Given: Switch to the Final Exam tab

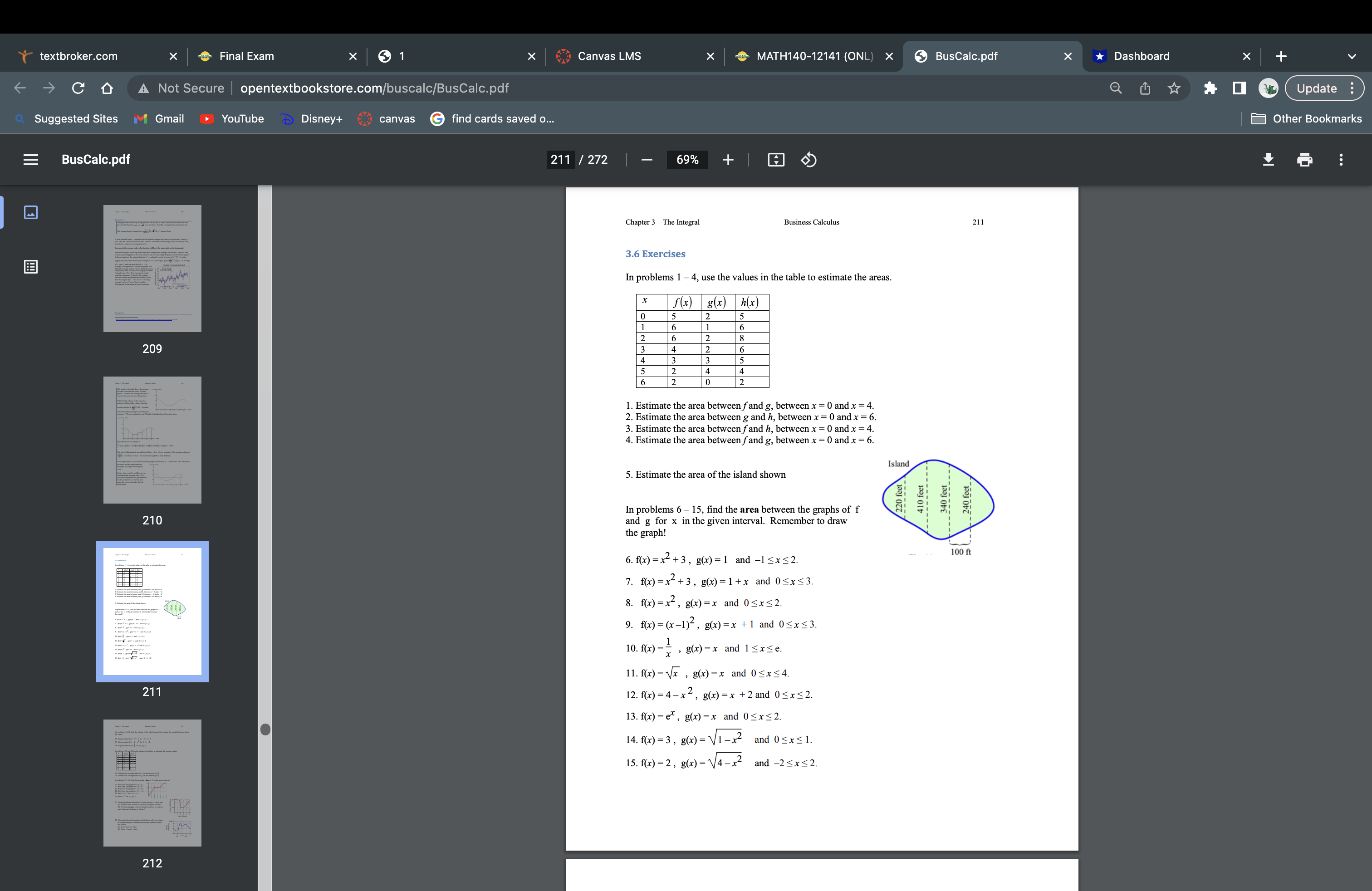Looking at the screenshot, I should pos(246,56).
